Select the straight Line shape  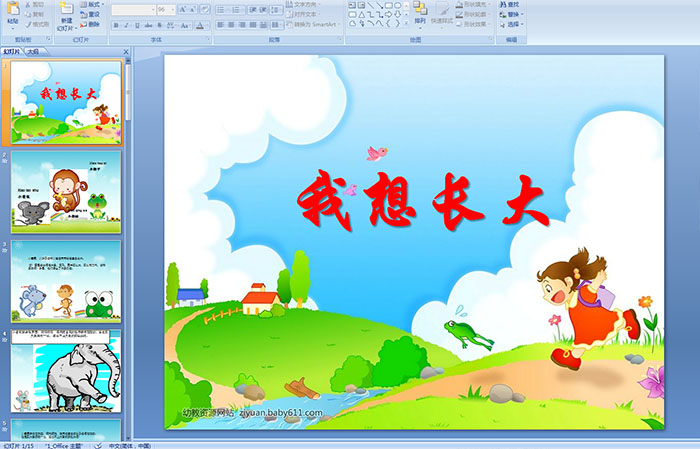pos(371,5)
